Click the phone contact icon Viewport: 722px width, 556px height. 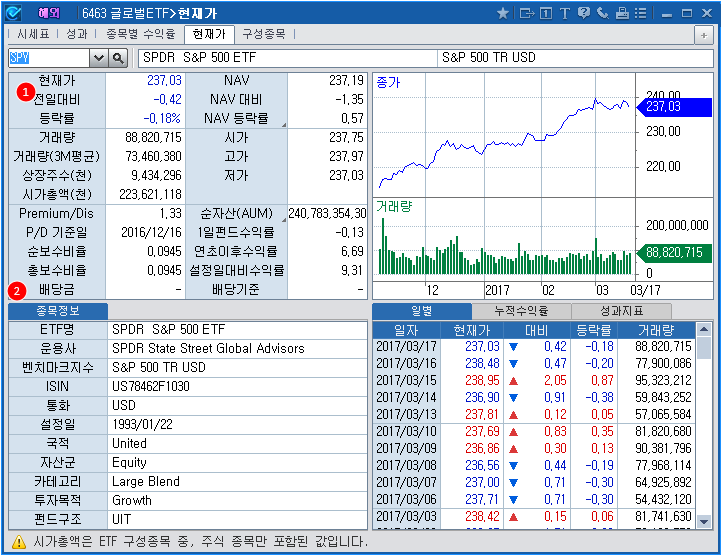pyautogui.click(x=603, y=13)
